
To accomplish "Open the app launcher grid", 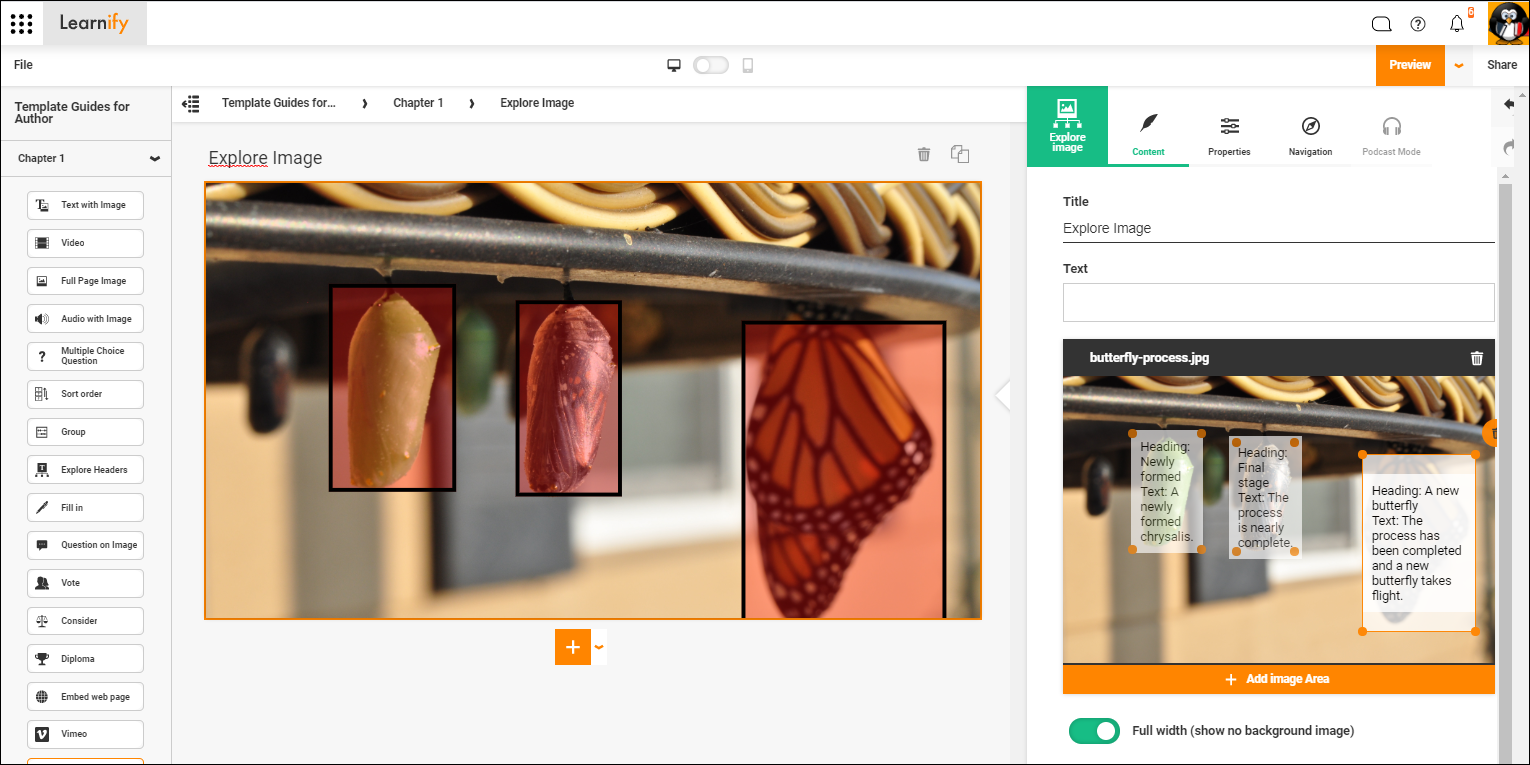I will (21, 23).
